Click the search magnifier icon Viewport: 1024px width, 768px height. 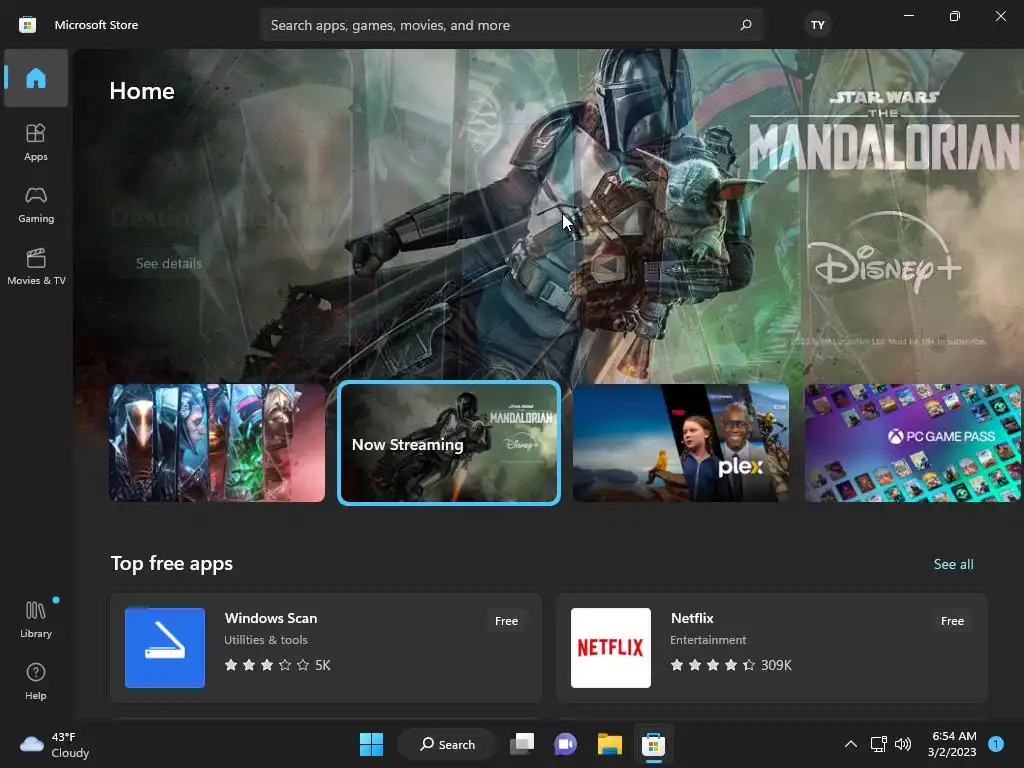746,25
